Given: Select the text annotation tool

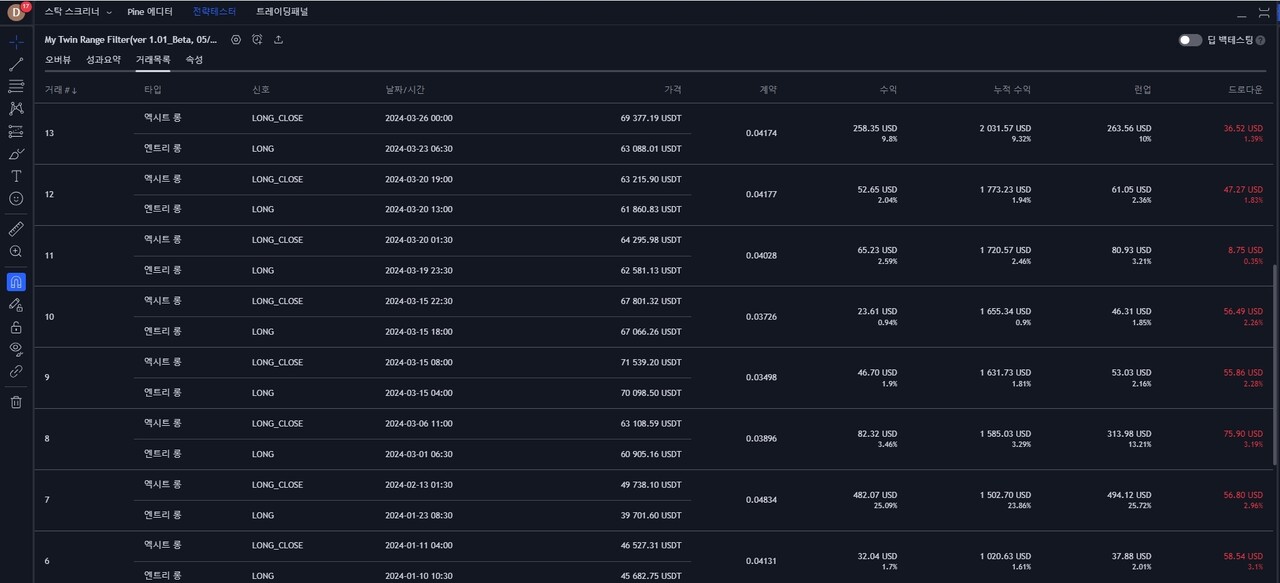Looking at the screenshot, I should coord(16,176).
